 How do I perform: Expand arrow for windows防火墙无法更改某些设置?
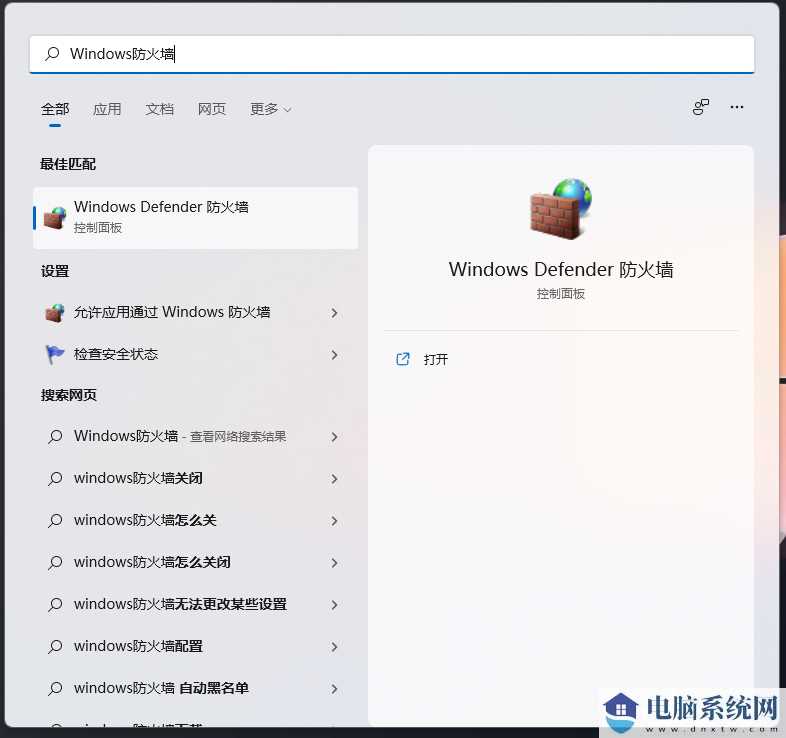click(334, 605)
